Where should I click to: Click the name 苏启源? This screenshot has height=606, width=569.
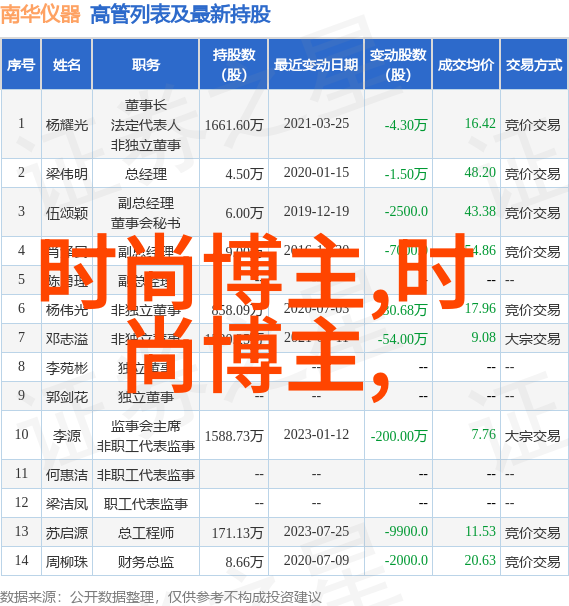(67, 533)
